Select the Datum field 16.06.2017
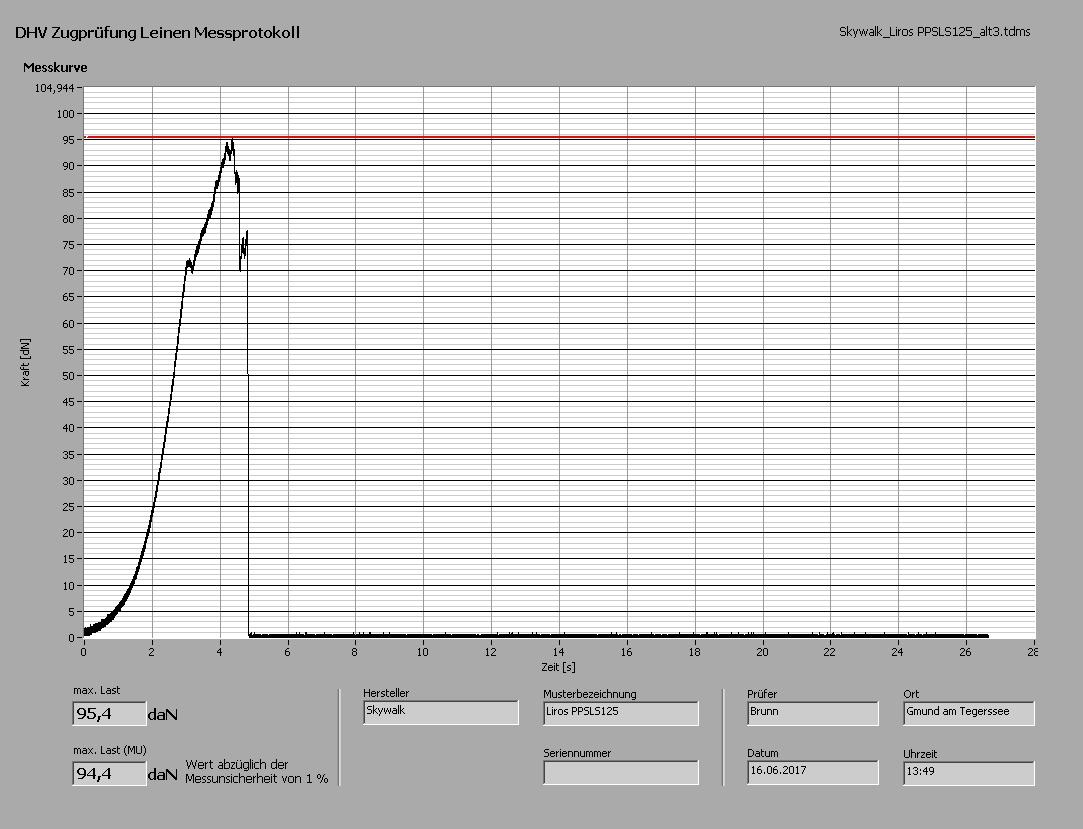The height and width of the screenshot is (829, 1083). (x=813, y=772)
